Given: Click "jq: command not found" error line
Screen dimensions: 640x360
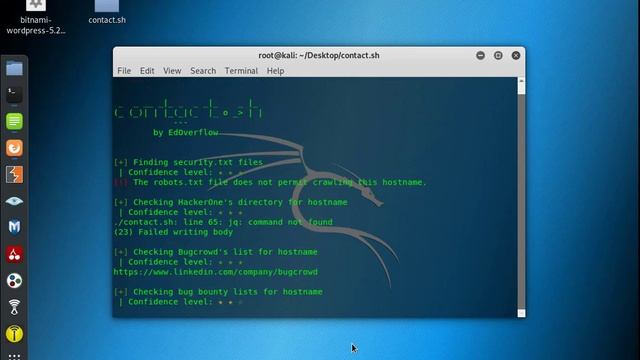Looking at the screenshot, I should coord(223,222).
